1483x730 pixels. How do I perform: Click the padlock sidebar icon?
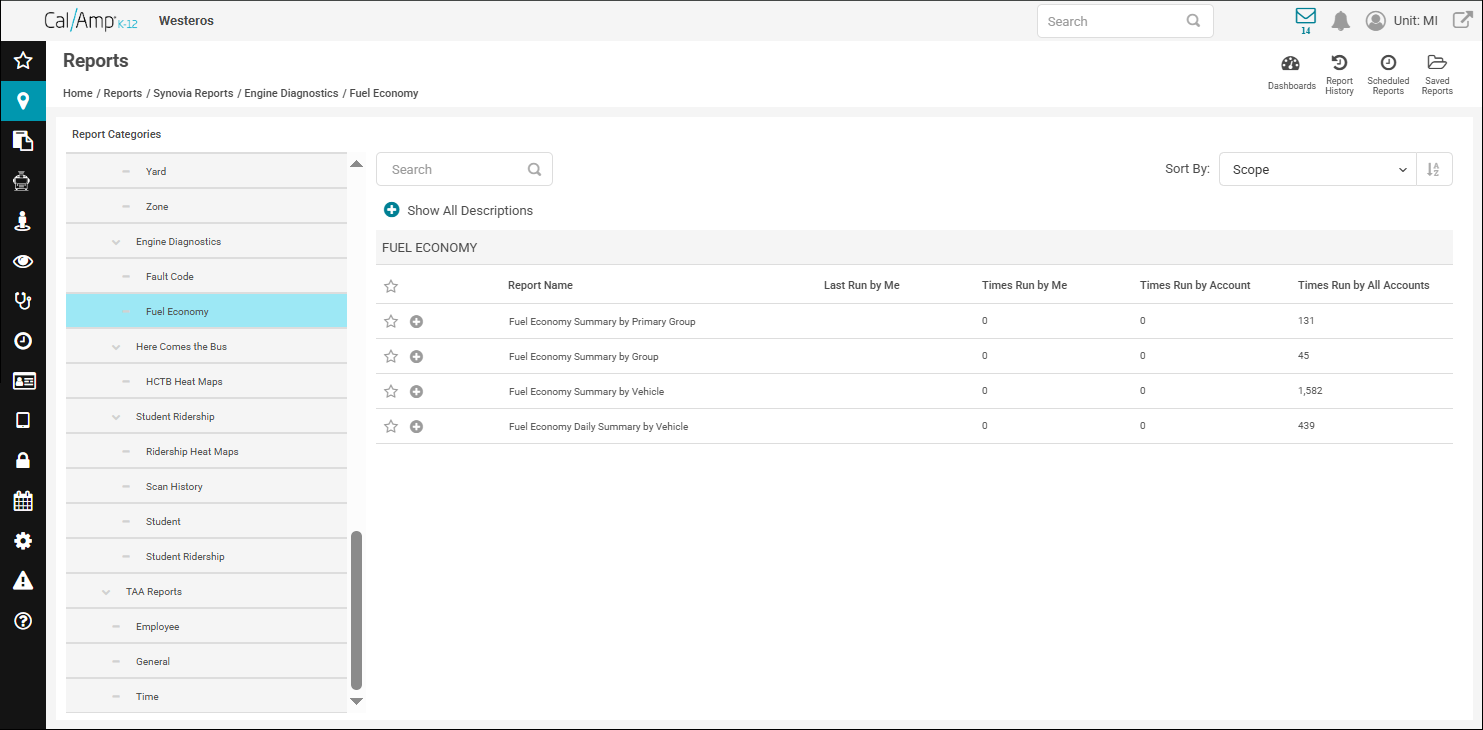point(23,460)
